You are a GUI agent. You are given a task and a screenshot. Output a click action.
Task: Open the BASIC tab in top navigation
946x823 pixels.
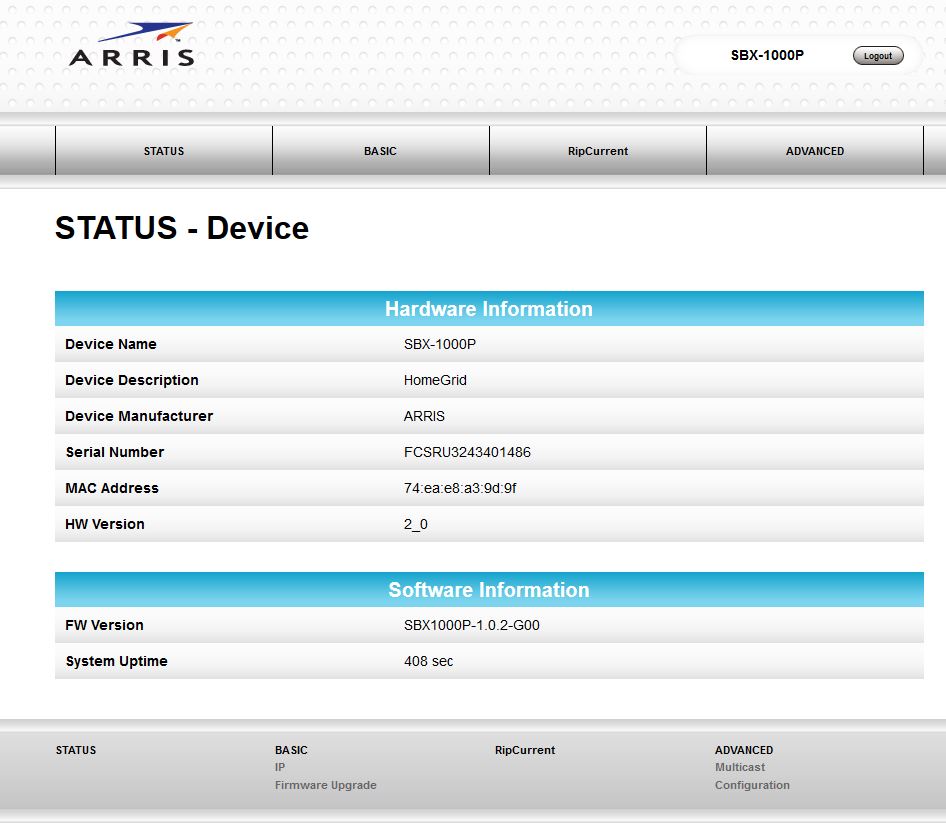tap(381, 151)
